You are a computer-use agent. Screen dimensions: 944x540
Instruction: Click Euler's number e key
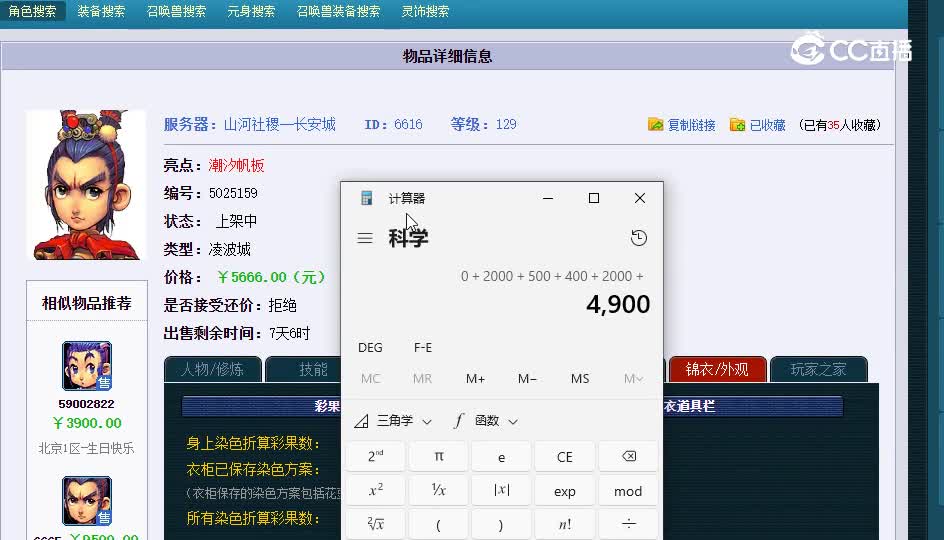[x=501, y=456]
